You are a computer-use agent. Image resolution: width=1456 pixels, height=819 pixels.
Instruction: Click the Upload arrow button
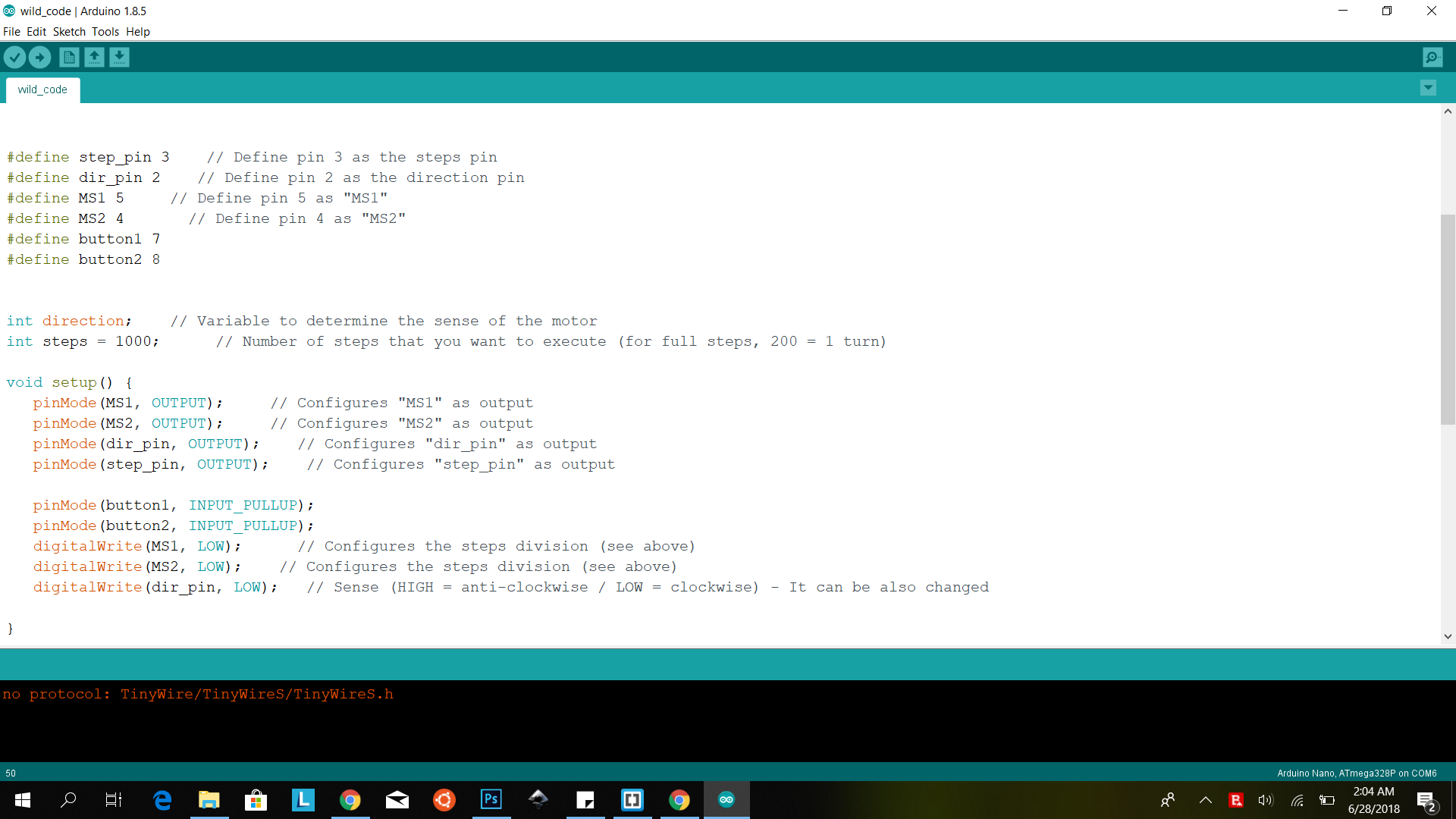(39, 57)
